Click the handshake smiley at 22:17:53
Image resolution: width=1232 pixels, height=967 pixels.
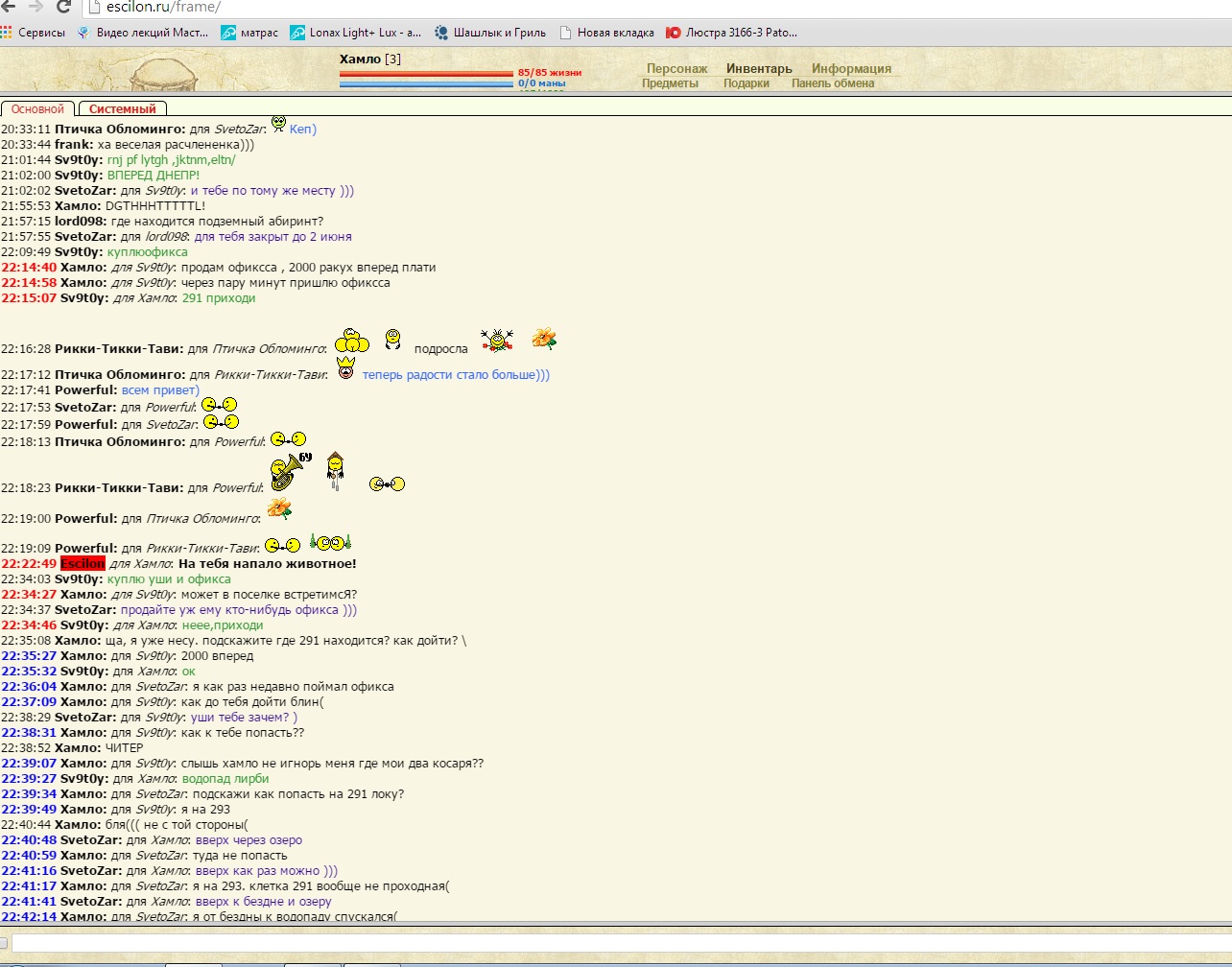point(218,405)
